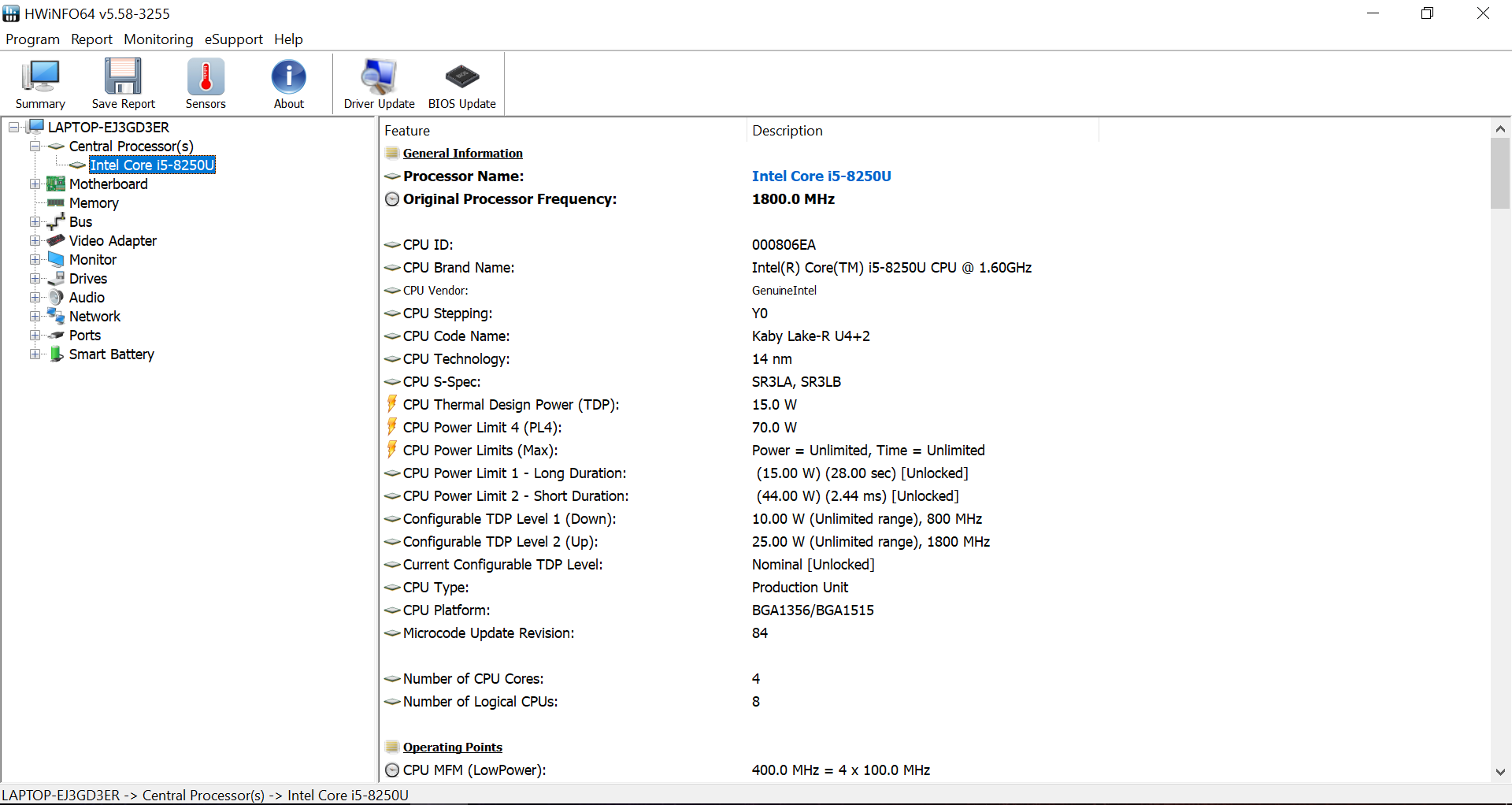The width and height of the screenshot is (1512, 805).
Task: Click the Video Adapter card icon
Action: [56, 240]
